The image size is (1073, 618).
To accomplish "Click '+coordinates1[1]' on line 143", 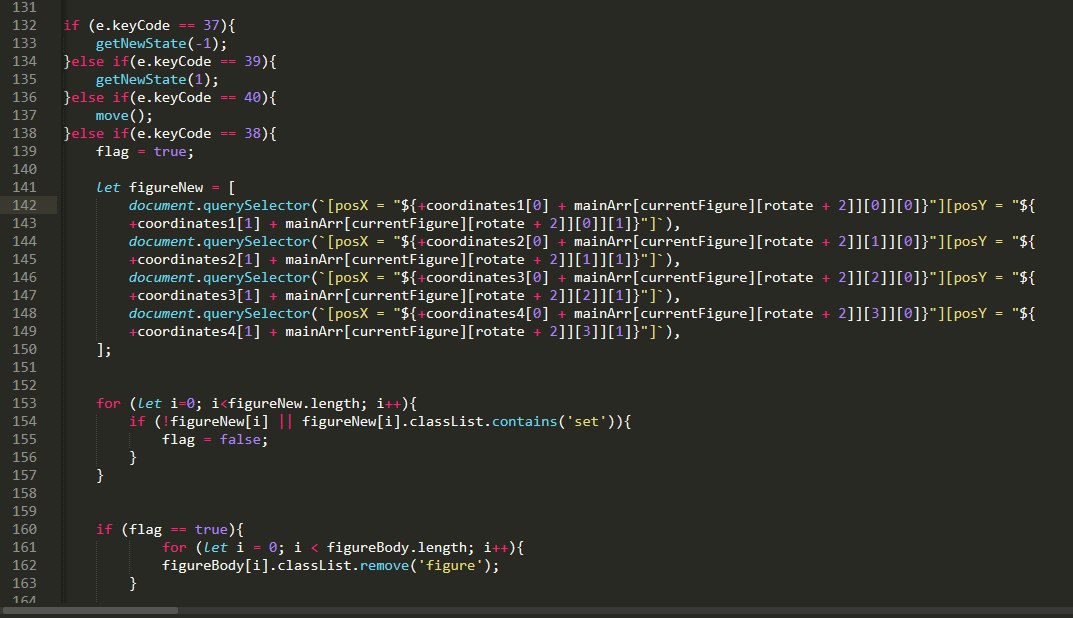I will [x=194, y=223].
